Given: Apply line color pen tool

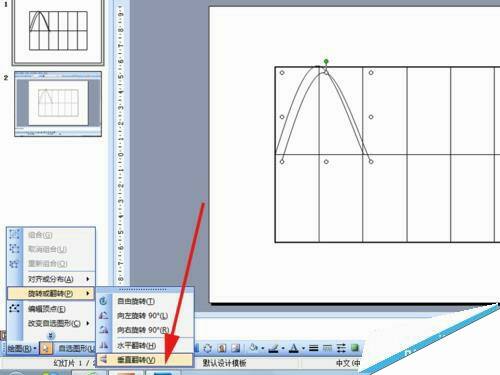Looking at the screenshot, I should click(x=274, y=348).
